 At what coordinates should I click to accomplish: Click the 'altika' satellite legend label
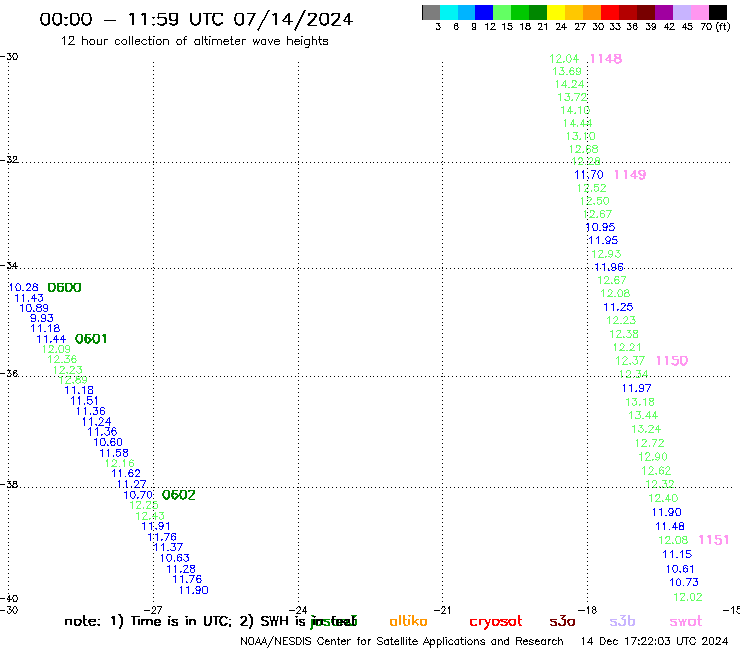(408, 621)
